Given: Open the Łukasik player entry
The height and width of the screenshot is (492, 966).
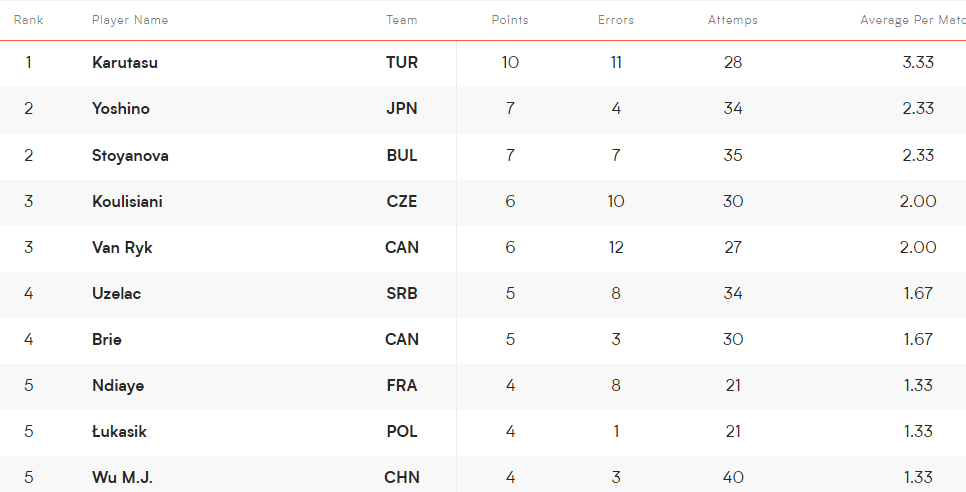Looking at the screenshot, I should point(119,432).
